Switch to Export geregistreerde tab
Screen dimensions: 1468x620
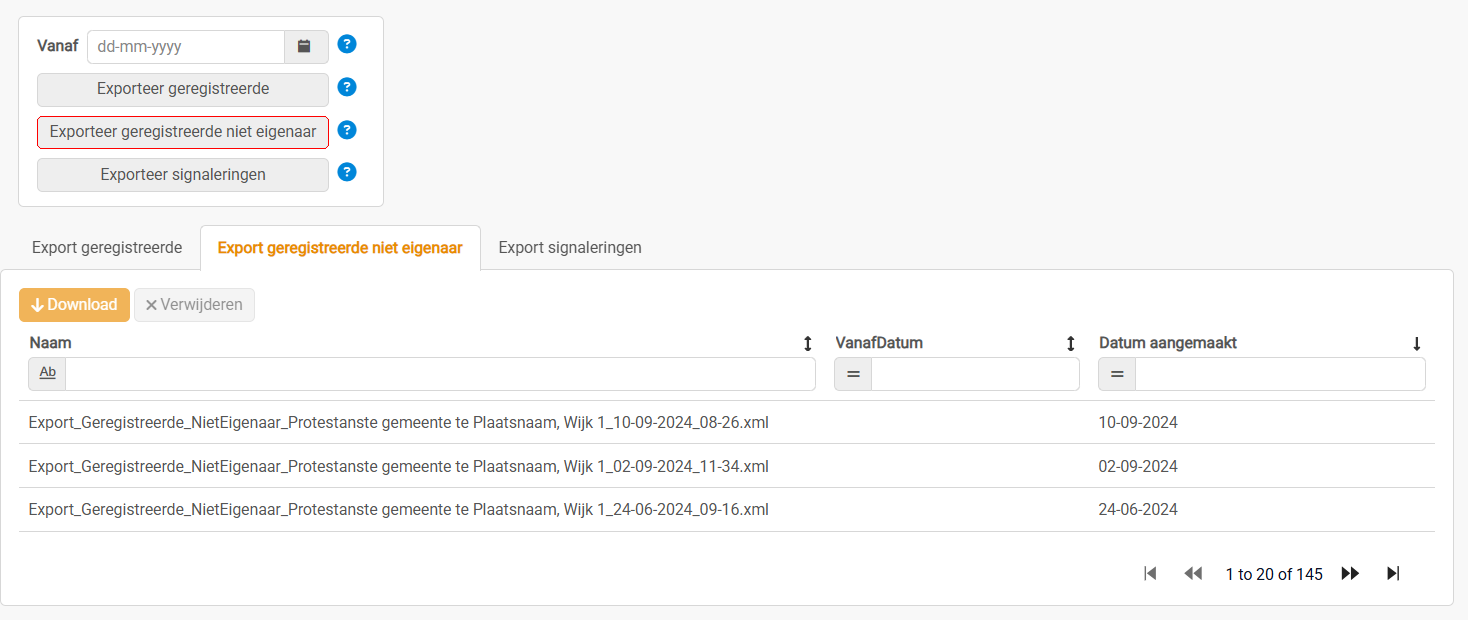107,247
